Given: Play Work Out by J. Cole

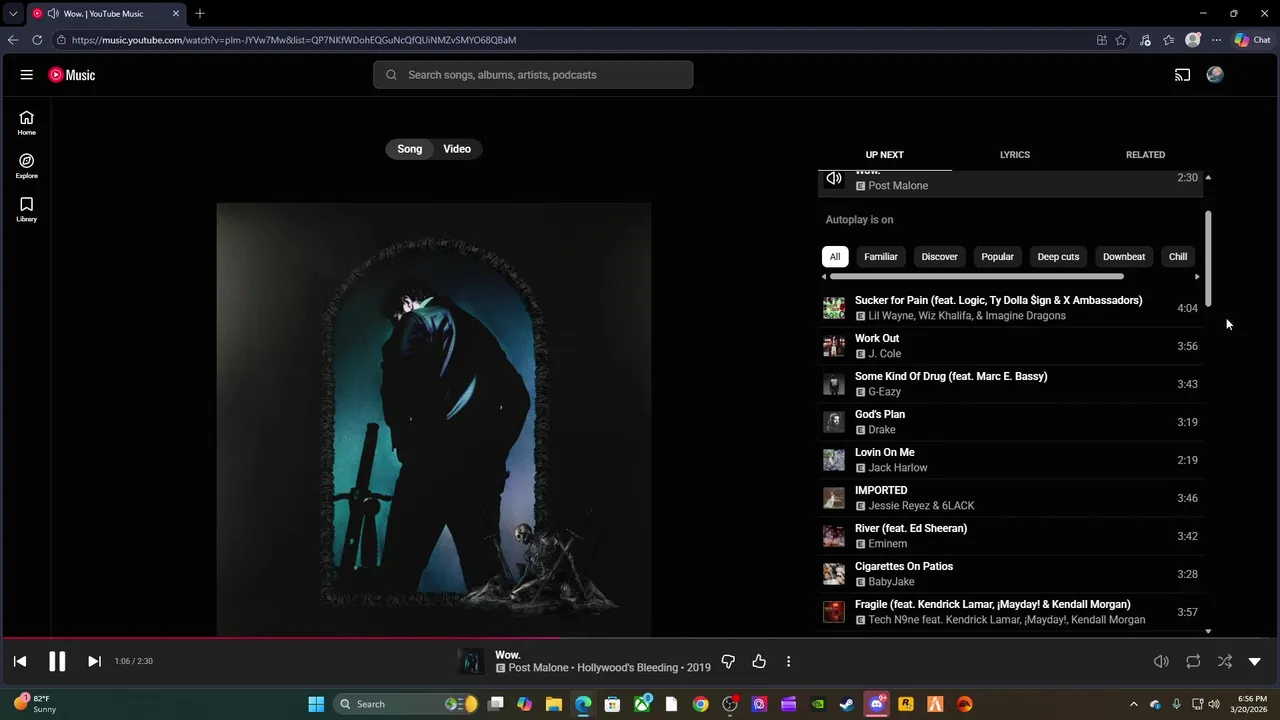Looking at the screenshot, I should [x=1010, y=346].
